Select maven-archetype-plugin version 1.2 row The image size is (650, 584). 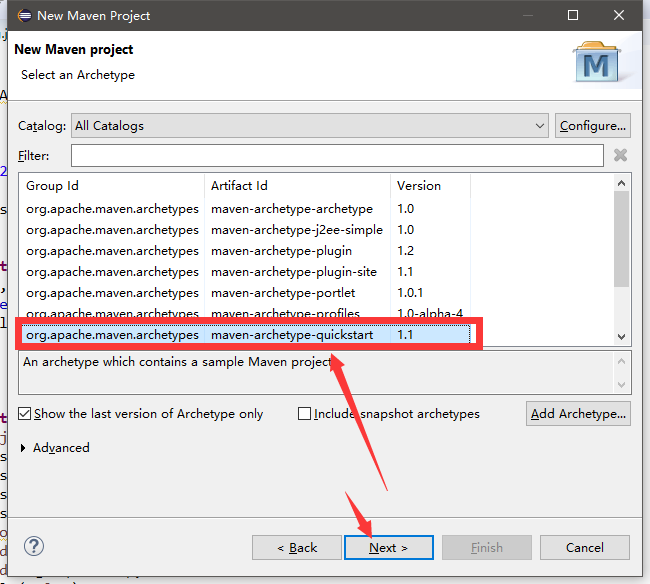(245, 251)
